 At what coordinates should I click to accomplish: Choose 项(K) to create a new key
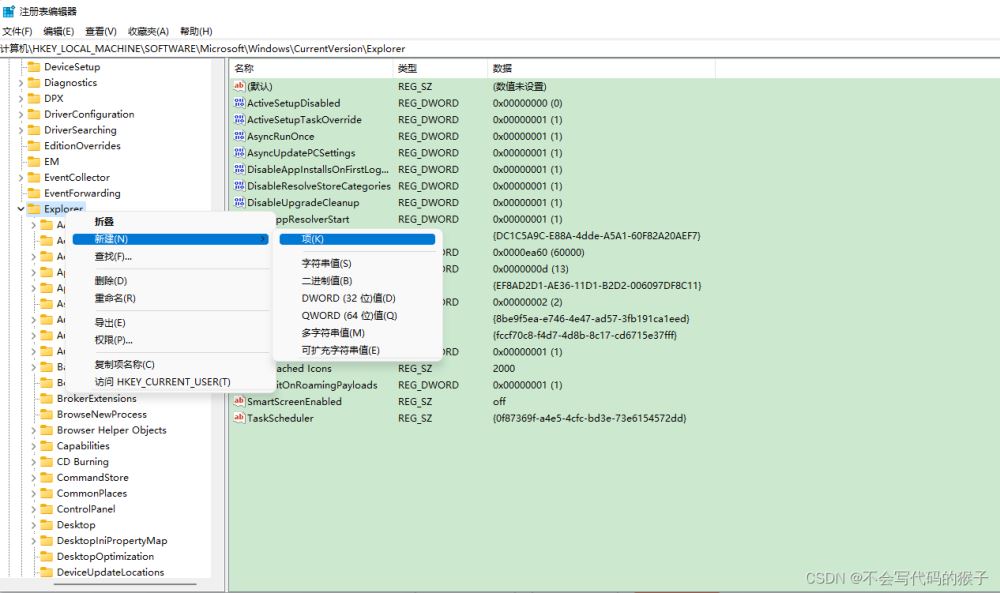(313, 239)
